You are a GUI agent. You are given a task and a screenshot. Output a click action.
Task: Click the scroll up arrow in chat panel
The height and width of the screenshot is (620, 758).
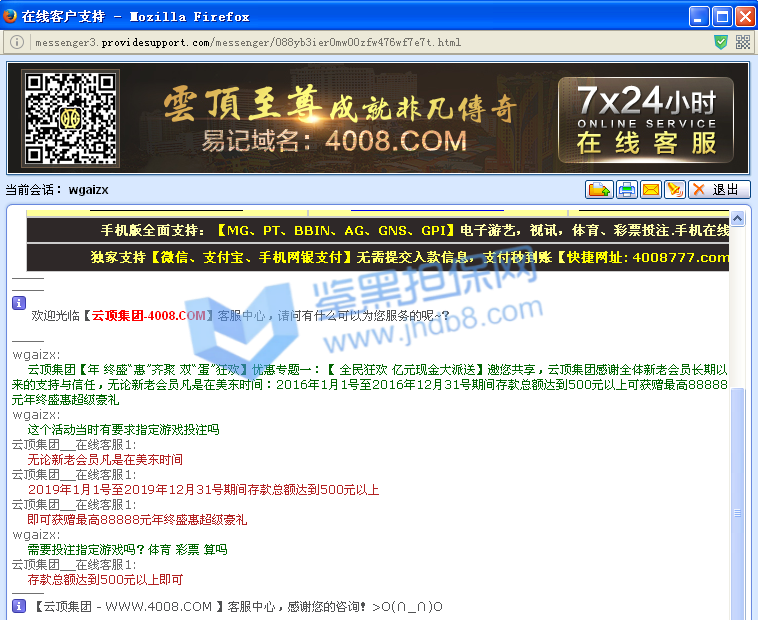[x=738, y=218]
